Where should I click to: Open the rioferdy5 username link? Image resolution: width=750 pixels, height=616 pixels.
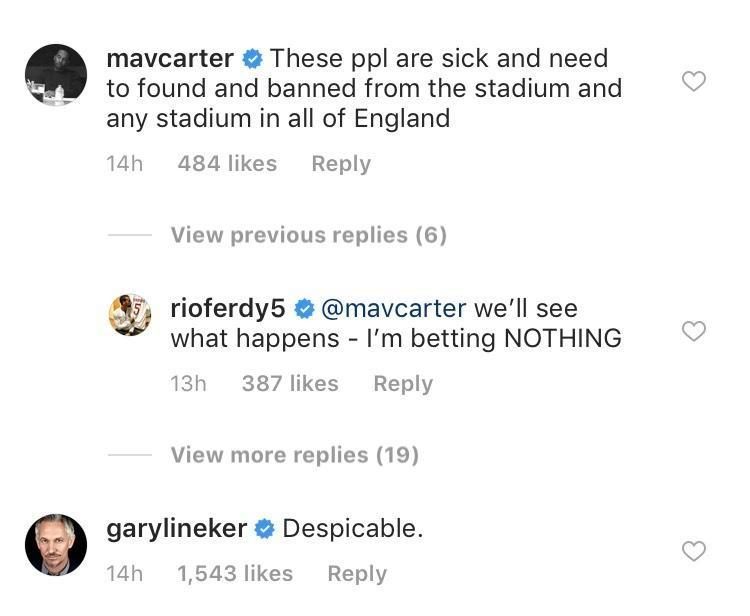point(228,308)
